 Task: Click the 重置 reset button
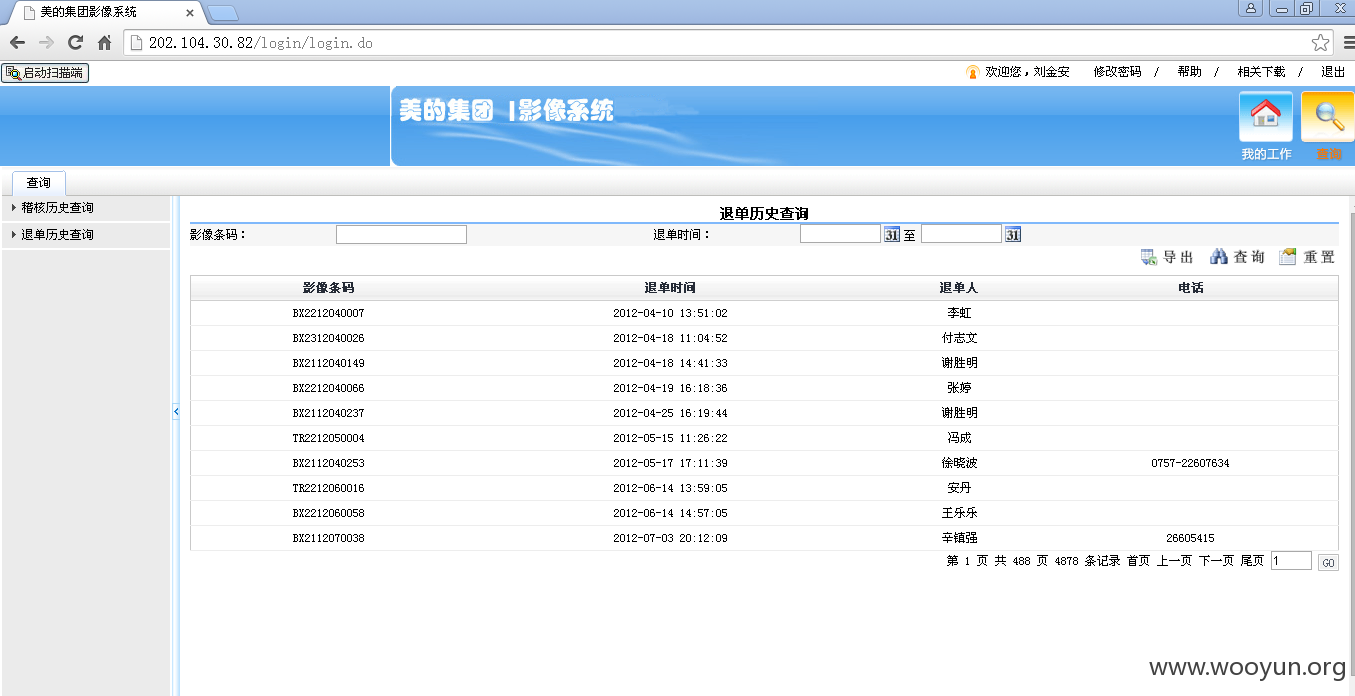[x=1307, y=257]
